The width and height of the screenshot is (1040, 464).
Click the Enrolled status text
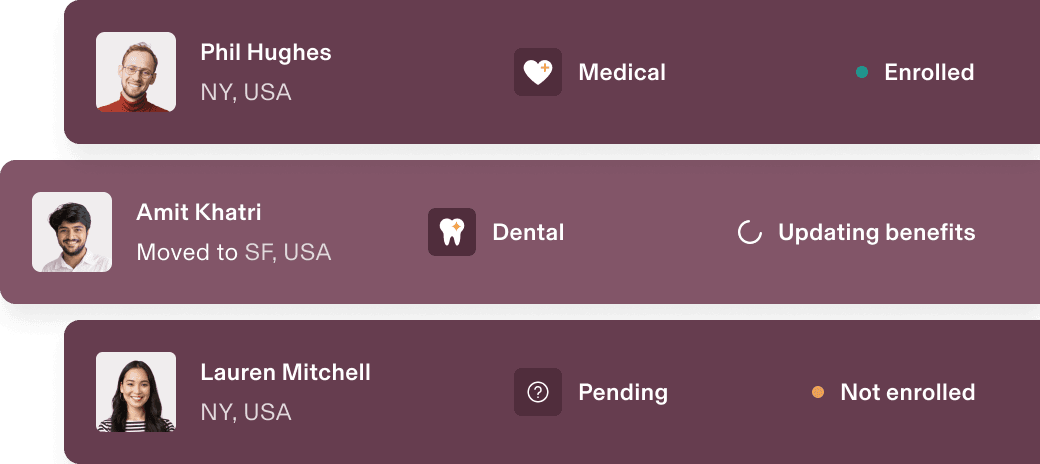click(x=929, y=72)
